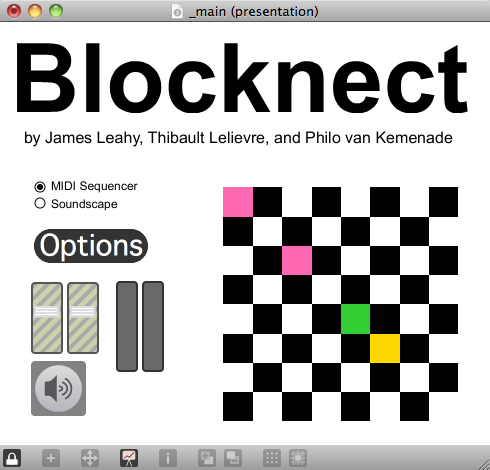Toggle the presentation mode icon
This screenshot has width=490, height=470.
(129, 458)
